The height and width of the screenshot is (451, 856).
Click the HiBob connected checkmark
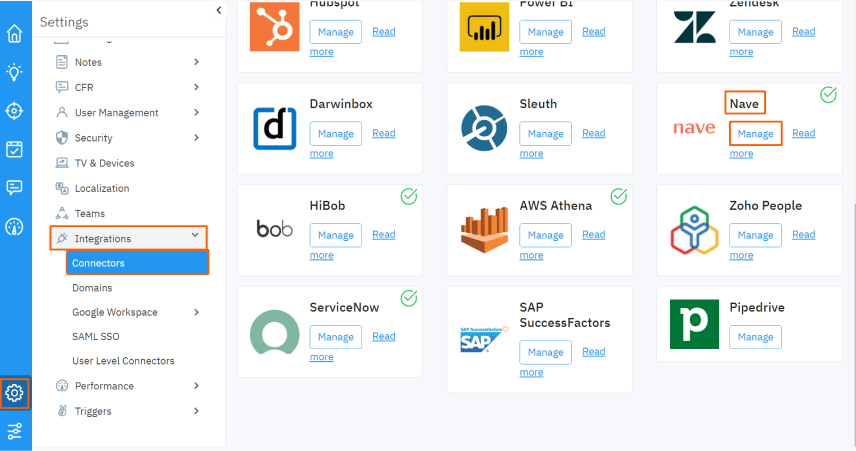click(409, 196)
